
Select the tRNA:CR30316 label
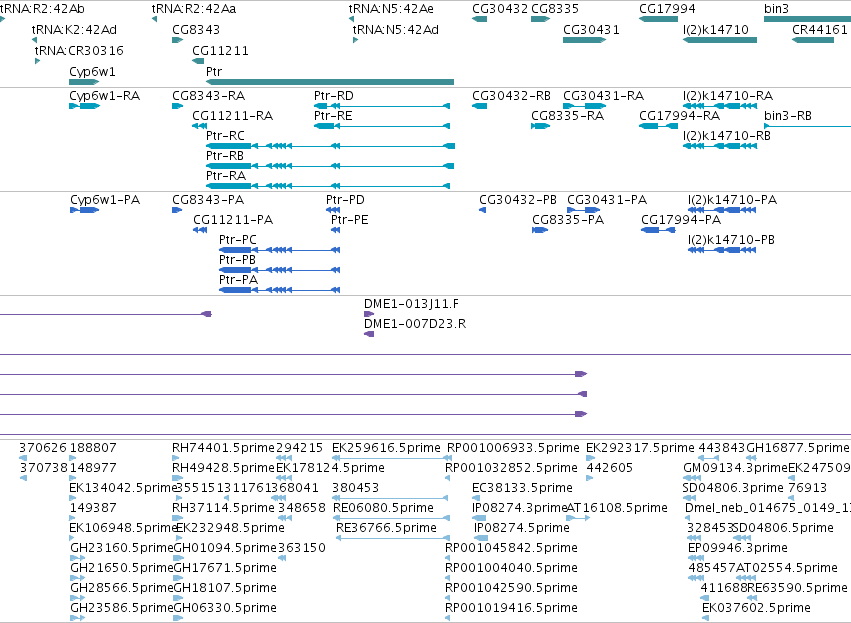tap(79, 50)
